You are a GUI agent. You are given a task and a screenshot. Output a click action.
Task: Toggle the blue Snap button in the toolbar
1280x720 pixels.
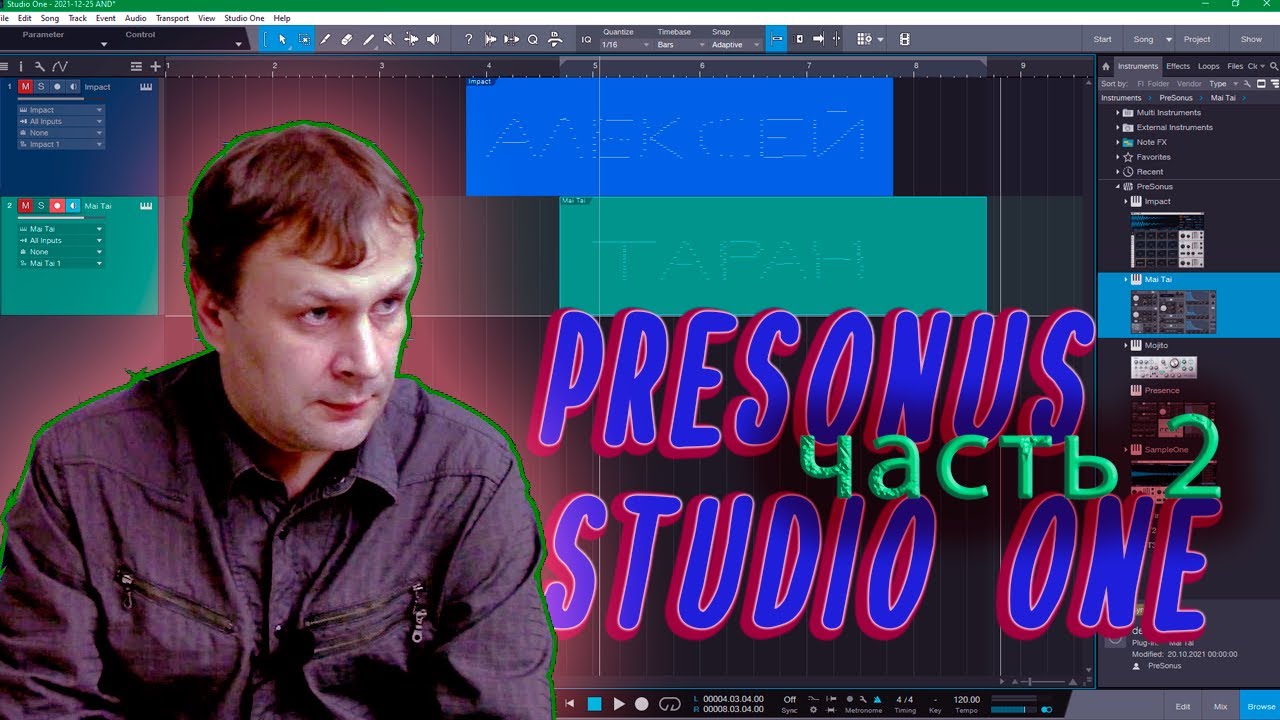pyautogui.click(x=777, y=39)
